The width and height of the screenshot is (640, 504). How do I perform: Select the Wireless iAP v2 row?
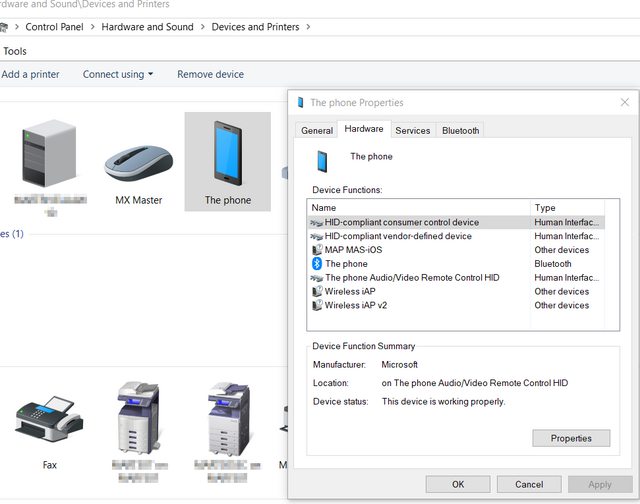point(456,305)
